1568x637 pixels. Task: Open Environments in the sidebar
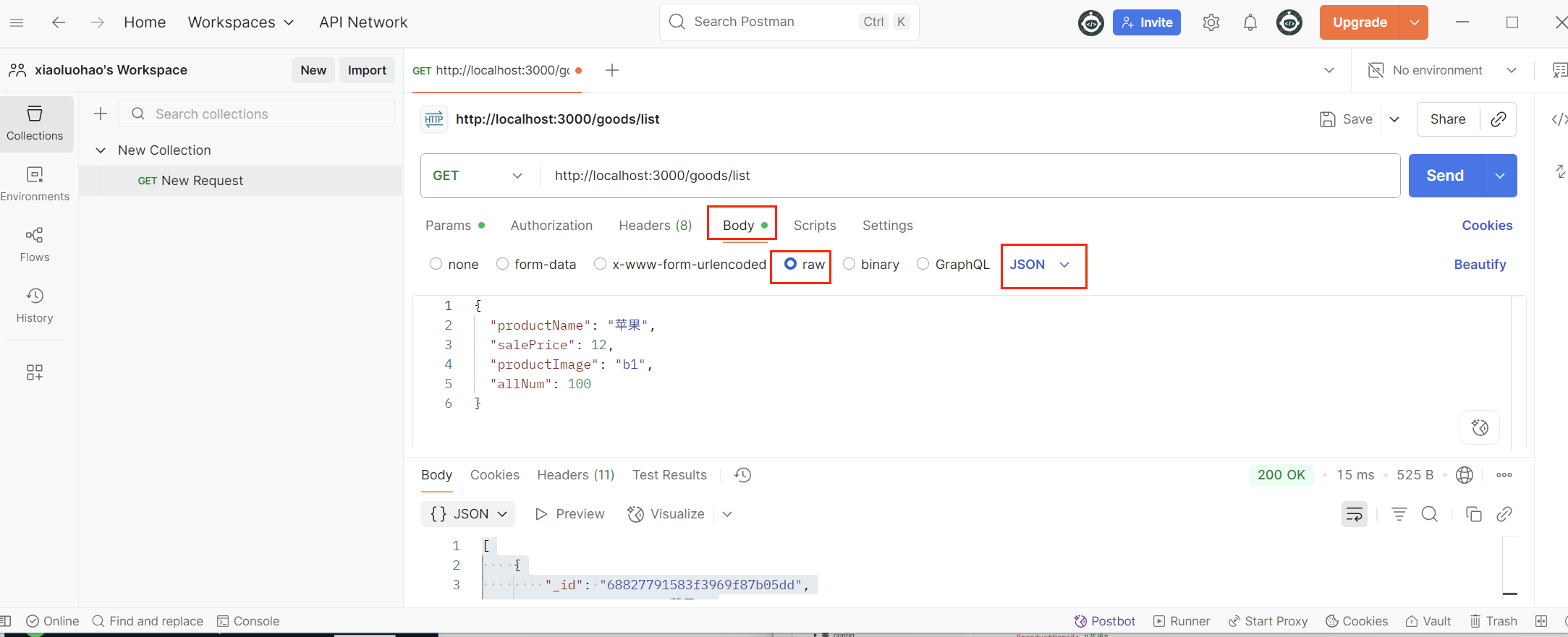(35, 184)
